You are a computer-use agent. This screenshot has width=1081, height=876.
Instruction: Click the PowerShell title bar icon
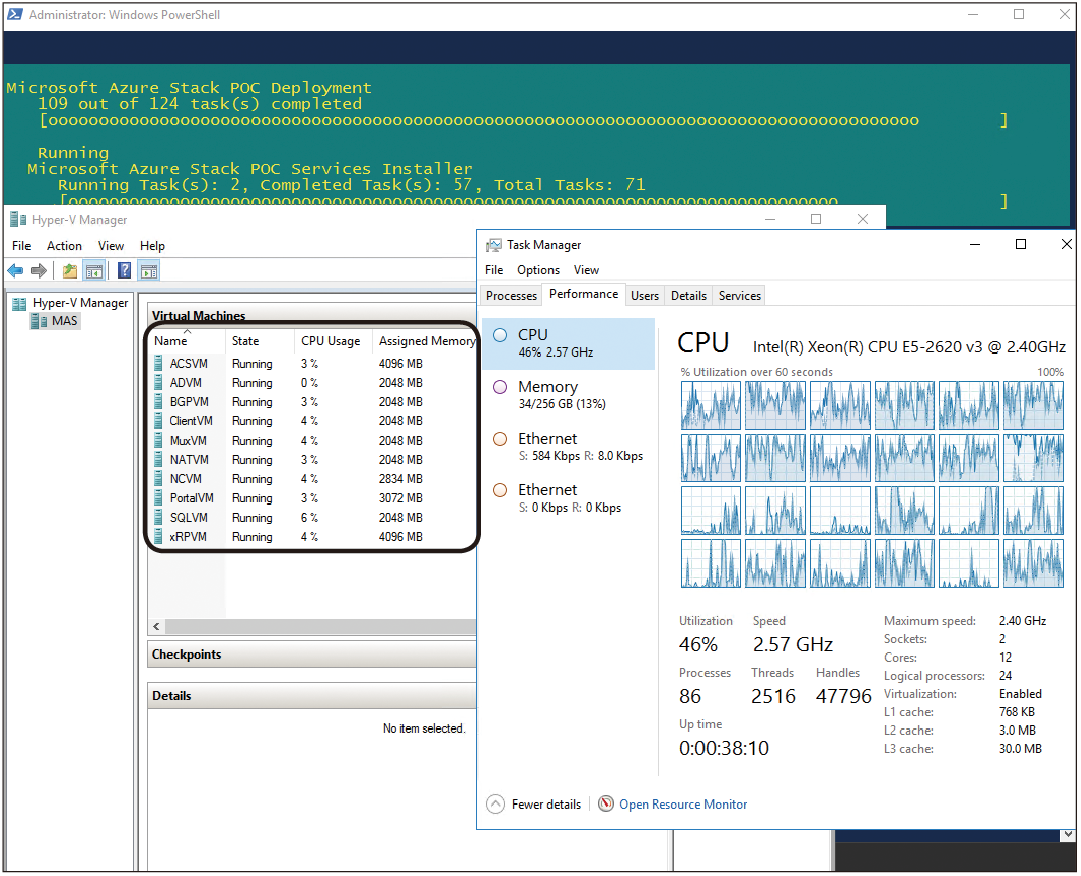coord(14,14)
